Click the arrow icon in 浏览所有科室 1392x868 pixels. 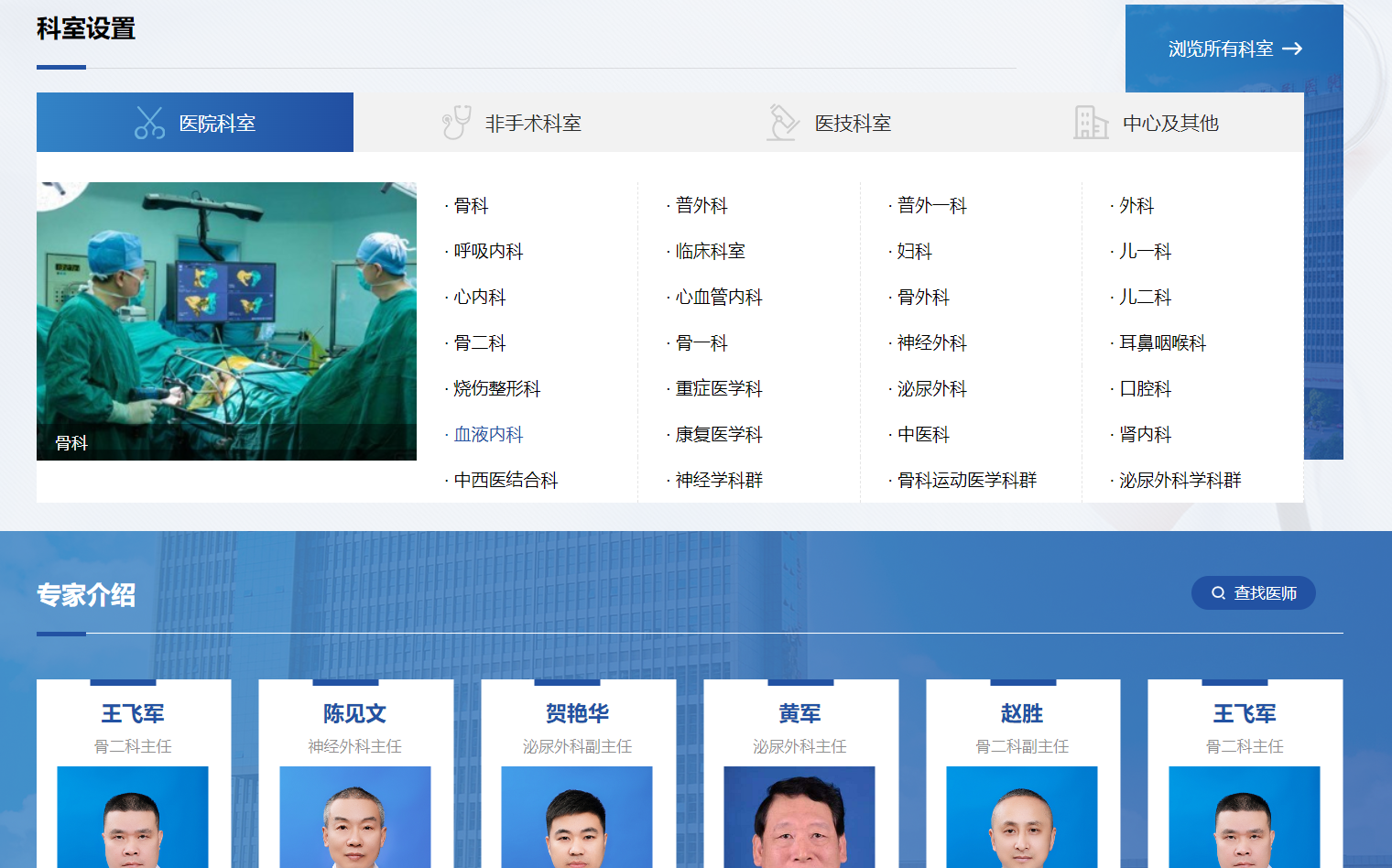click(1292, 49)
